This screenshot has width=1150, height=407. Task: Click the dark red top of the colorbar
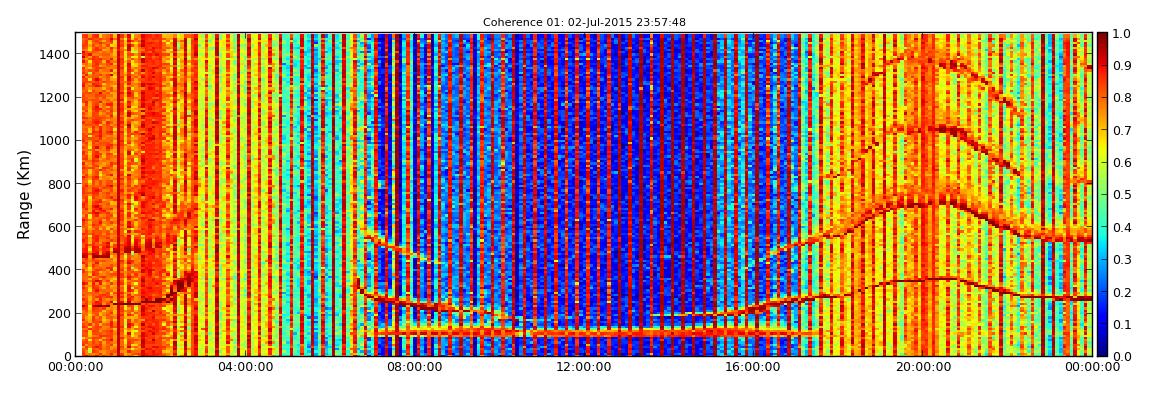1102,40
